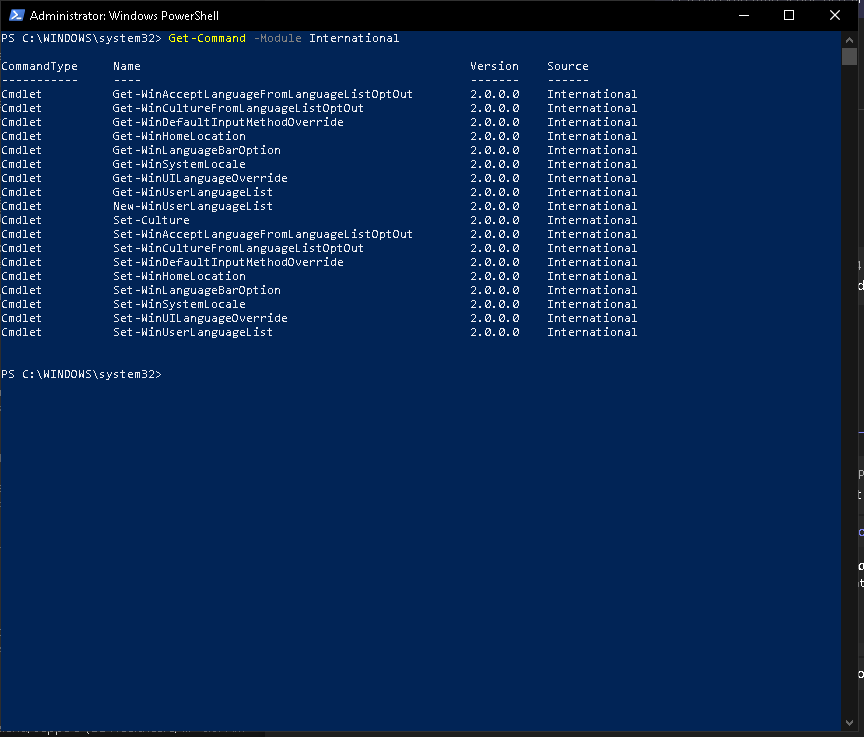
Task: Click Set-WinUILanguageOverride entry
Action: [x=200, y=318]
